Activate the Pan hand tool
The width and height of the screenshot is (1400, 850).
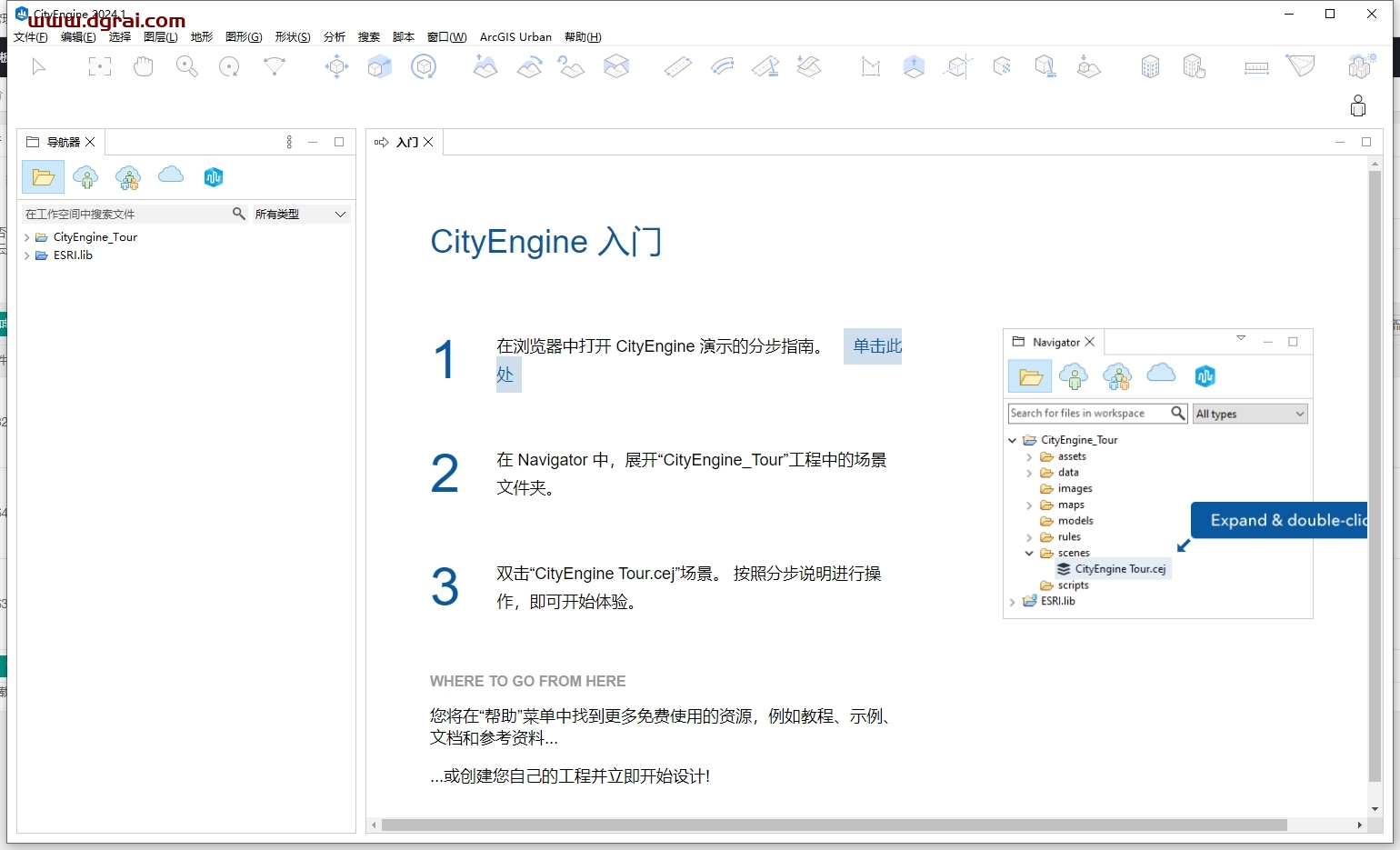[x=144, y=66]
